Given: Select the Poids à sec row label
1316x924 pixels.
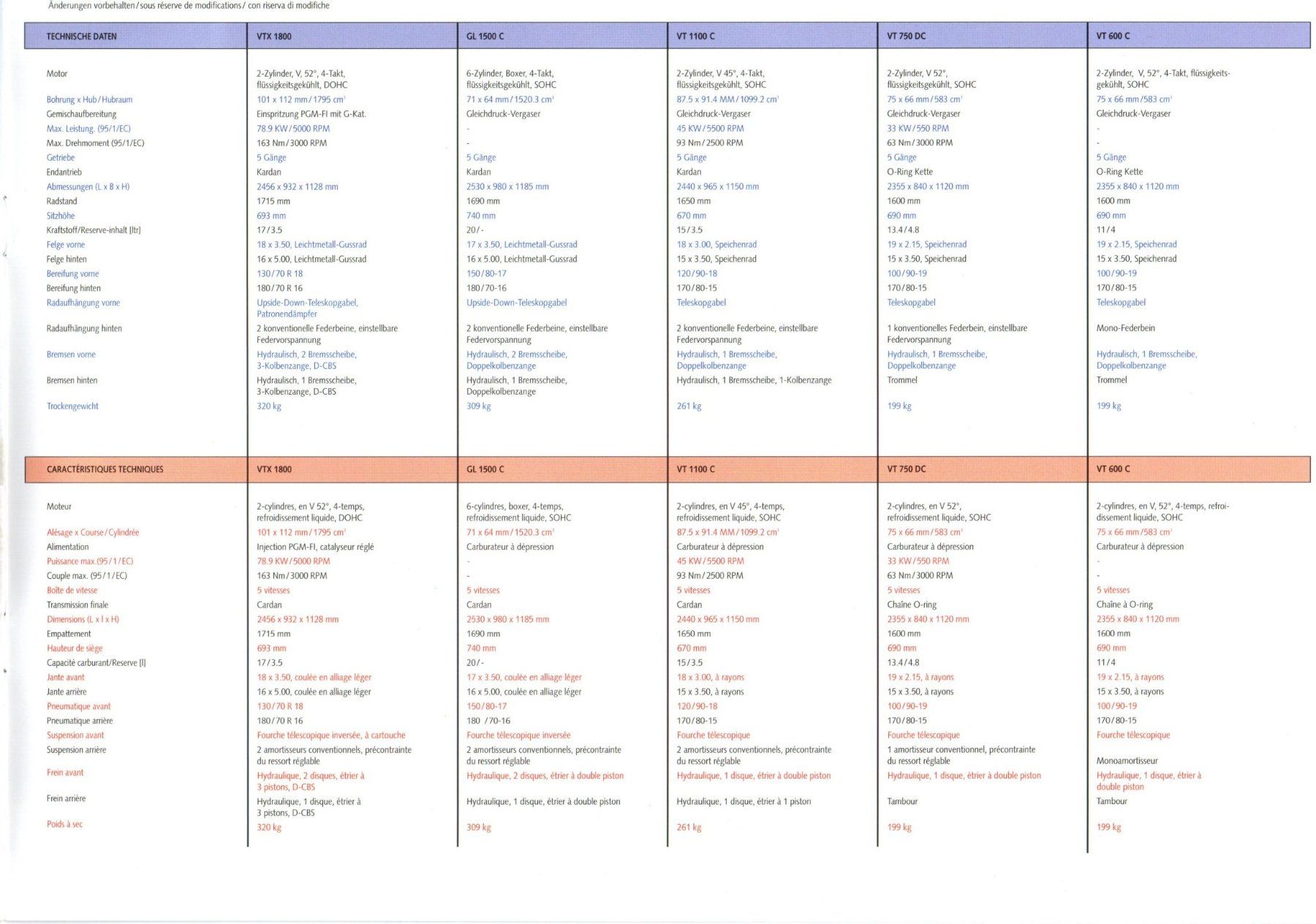Looking at the screenshot, I should (64, 824).
